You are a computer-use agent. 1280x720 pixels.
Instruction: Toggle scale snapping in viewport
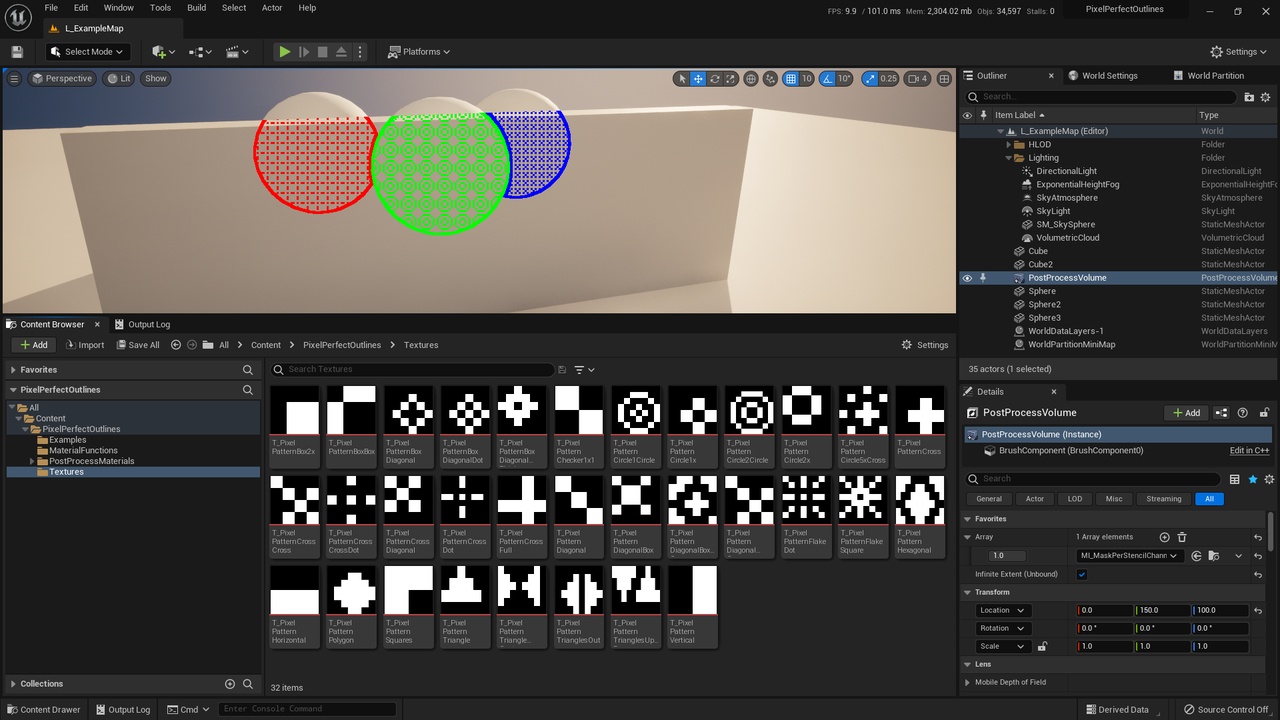pyautogui.click(x=869, y=79)
